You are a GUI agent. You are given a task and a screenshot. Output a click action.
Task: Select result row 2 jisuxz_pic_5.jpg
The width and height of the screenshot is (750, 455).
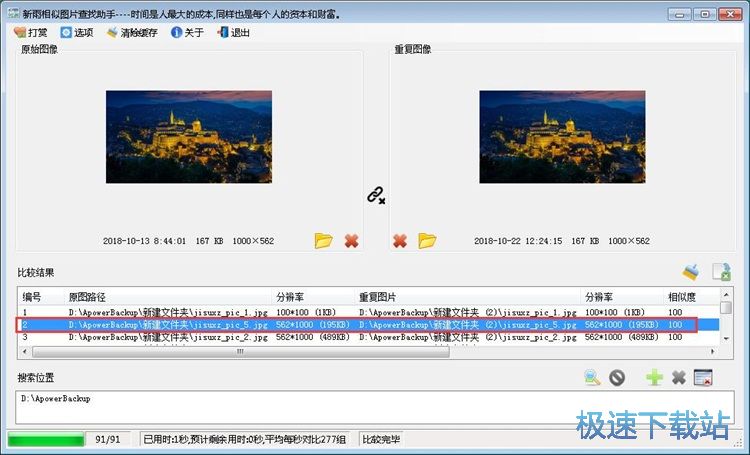pyautogui.click(x=368, y=325)
